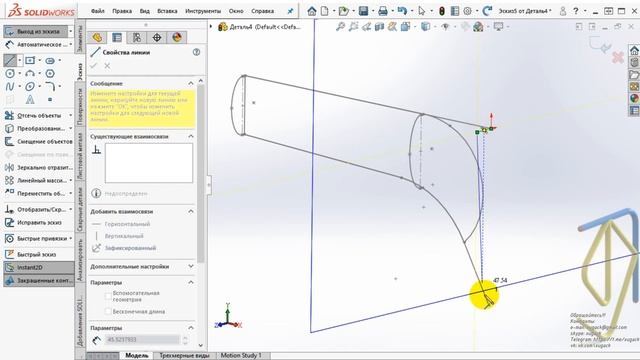
Task: Select the Spline sketch tool
Action: pyautogui.click(x=10, y=87)
